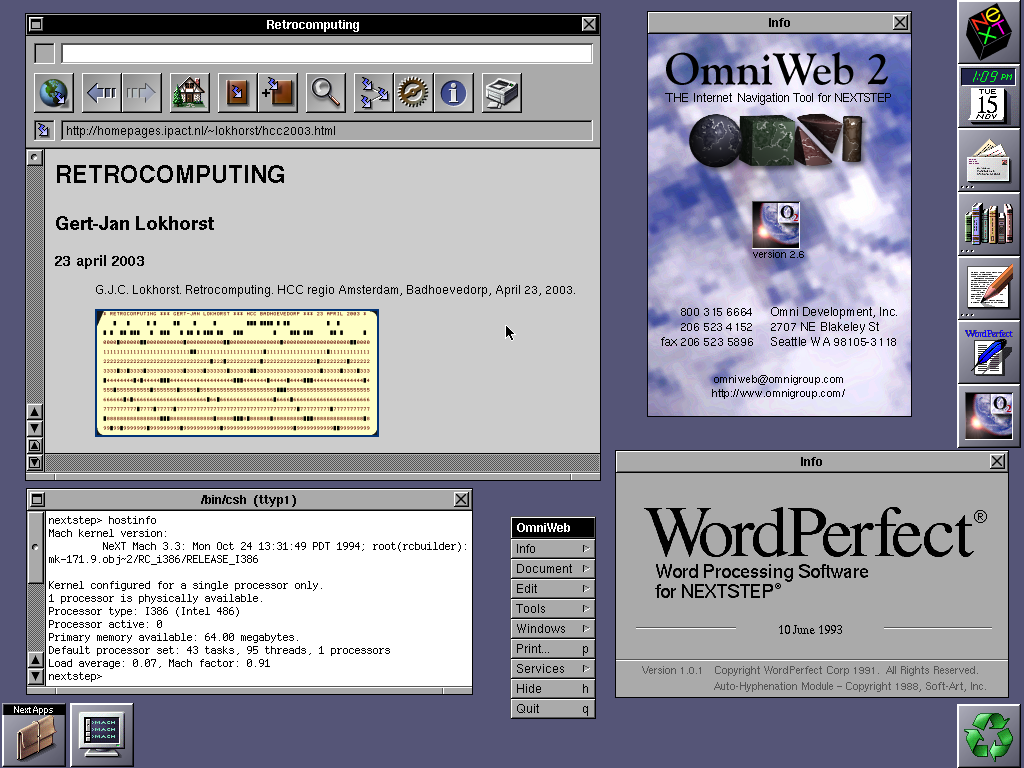This screenshot has height=768, width=1024.
Task: Click the bookmarks book icon
Action: click(x=237, y=93)
